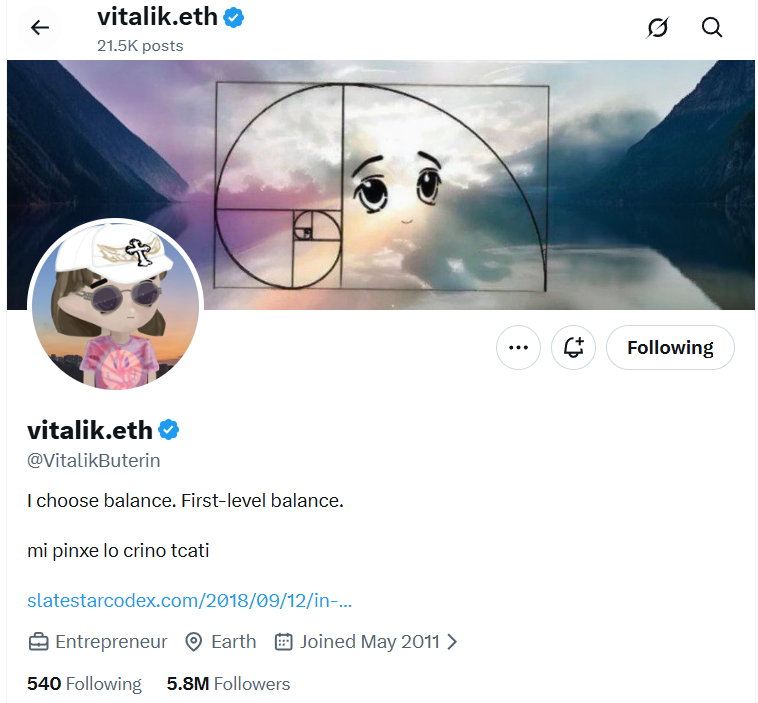This screenshot has width=758, height=703.
Task: Click the briefcase Entrepreneur category icon
Action: click(38, 642)
